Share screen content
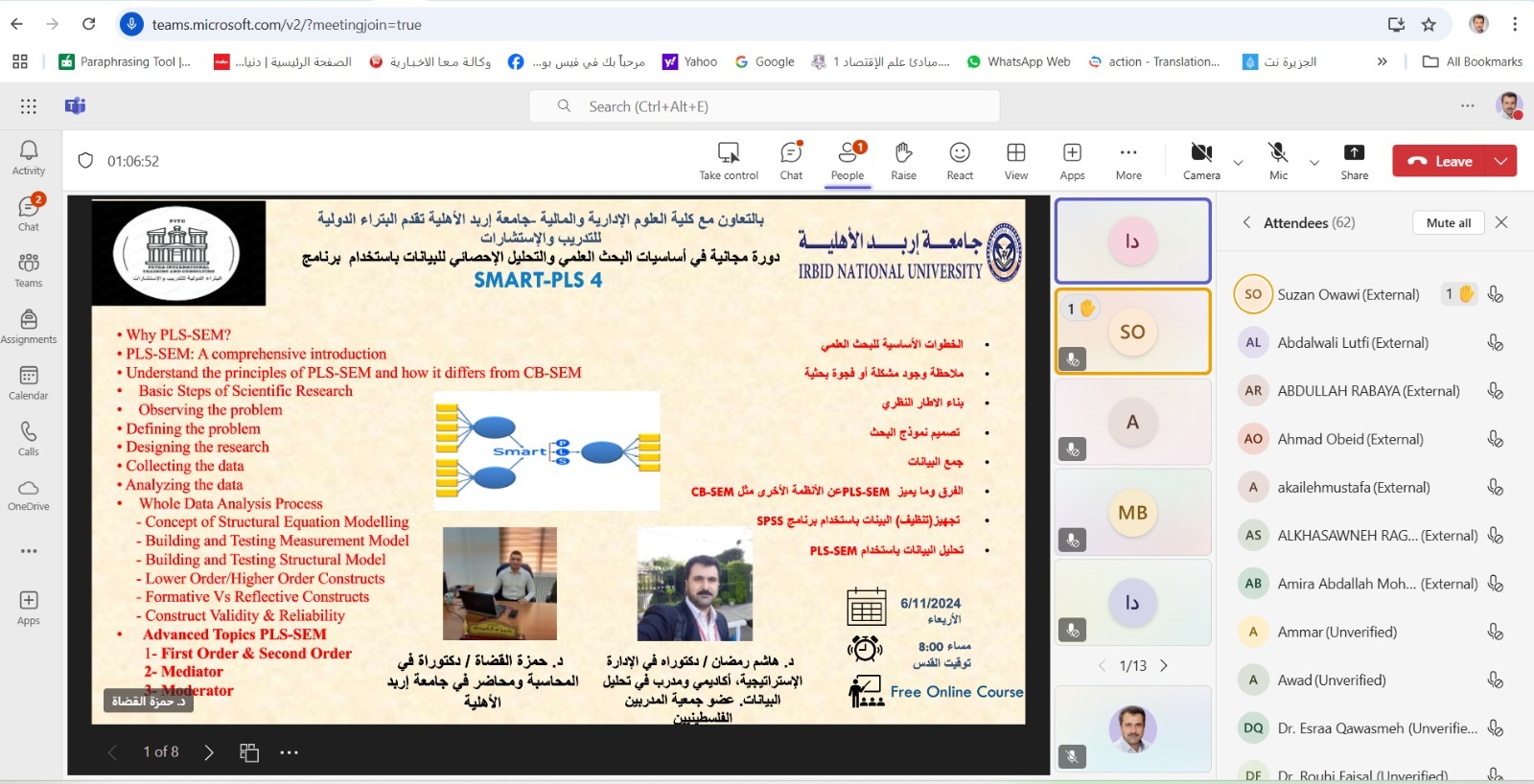 pyautogui.click(x=1354, y=160)
